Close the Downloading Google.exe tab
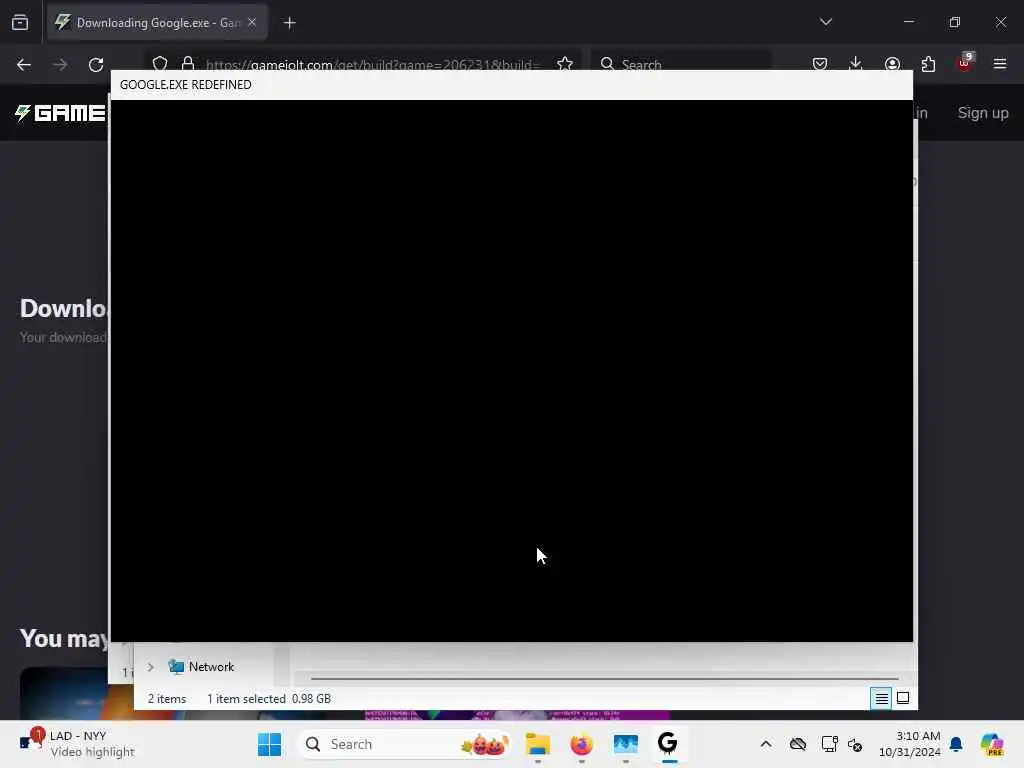 tap(252, 22)
